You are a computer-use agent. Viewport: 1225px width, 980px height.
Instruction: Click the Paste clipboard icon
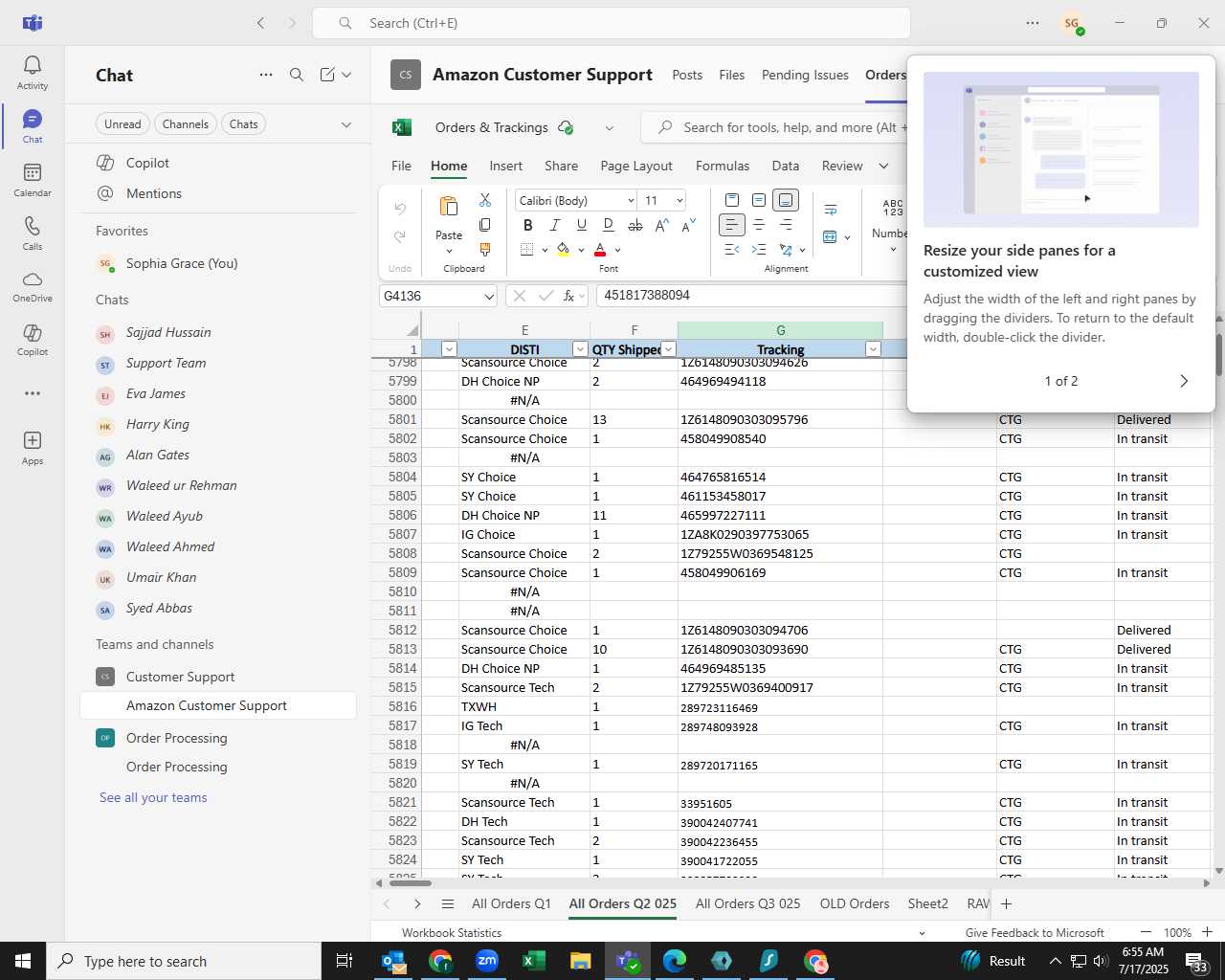click(x=448, y=207)
